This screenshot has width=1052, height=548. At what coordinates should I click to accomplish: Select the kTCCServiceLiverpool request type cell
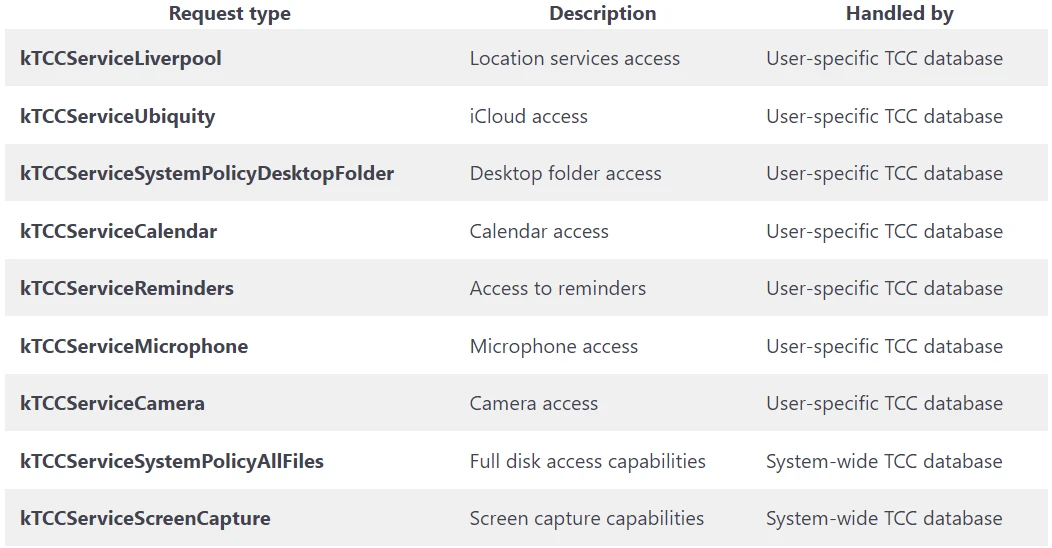pos(121,58)
